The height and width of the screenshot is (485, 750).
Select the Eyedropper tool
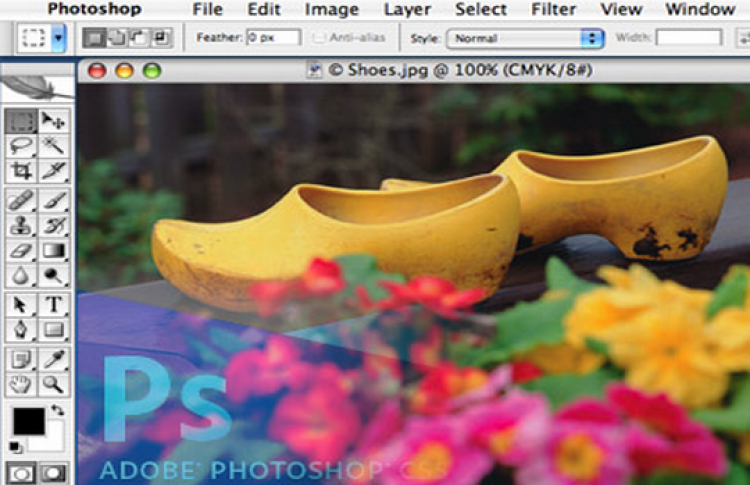point(54,360)
